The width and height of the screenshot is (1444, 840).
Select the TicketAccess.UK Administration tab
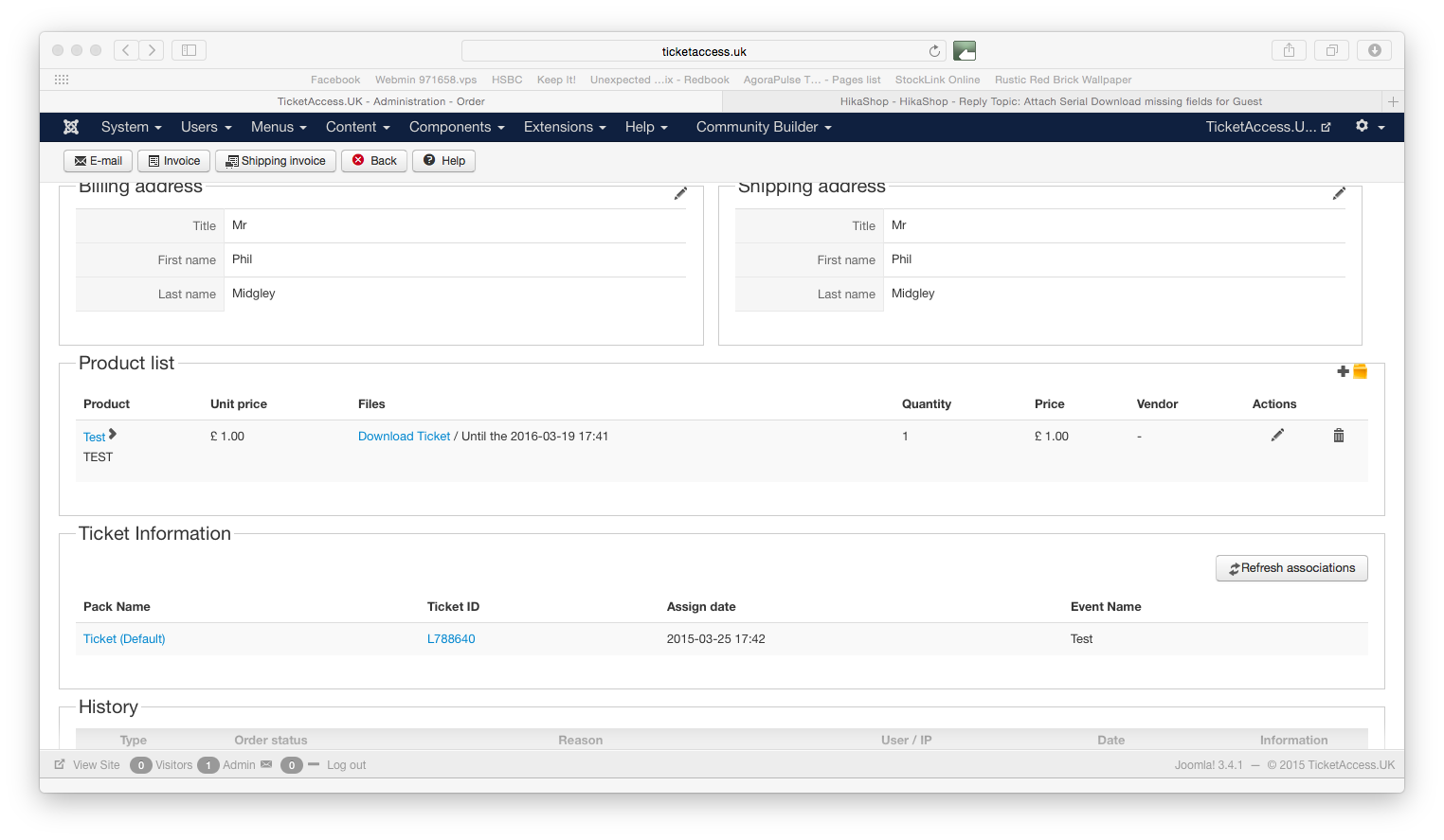pos(381,101)
